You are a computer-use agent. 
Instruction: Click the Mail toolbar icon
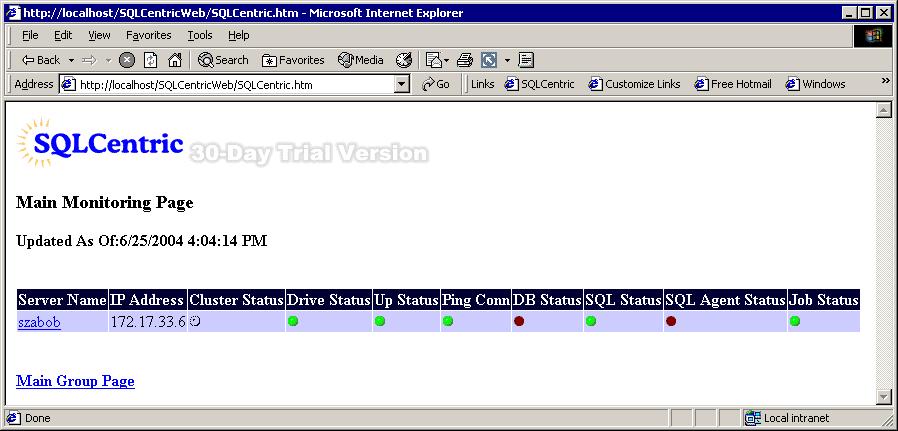coord(435,60)
